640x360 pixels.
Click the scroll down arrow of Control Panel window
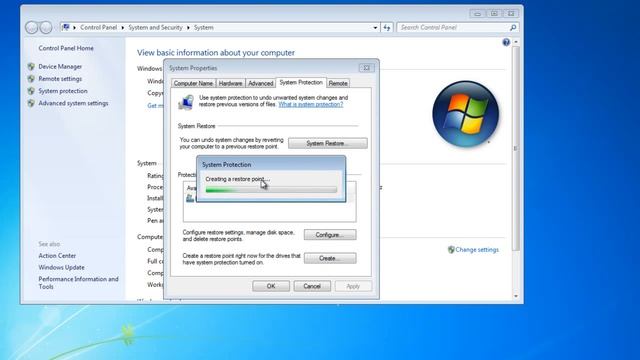516,296
